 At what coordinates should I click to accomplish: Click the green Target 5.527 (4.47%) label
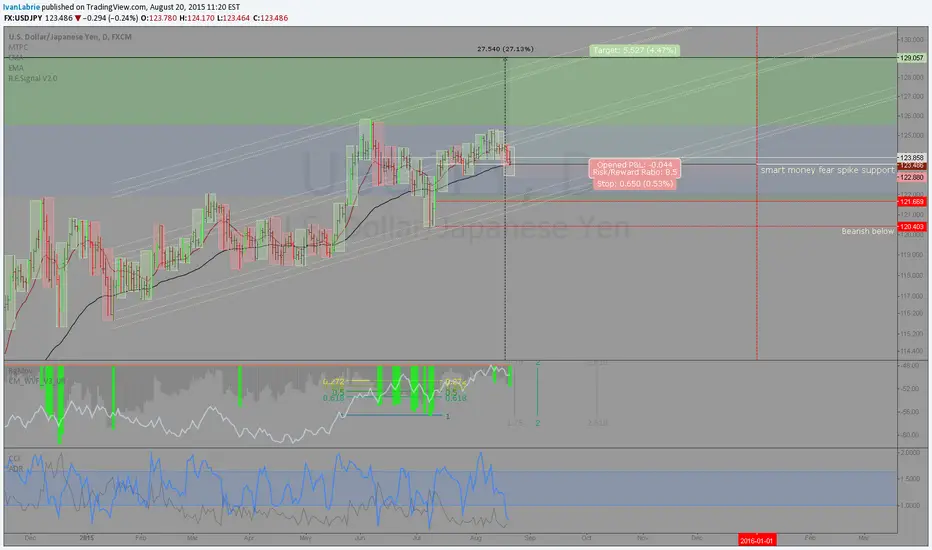635,51
